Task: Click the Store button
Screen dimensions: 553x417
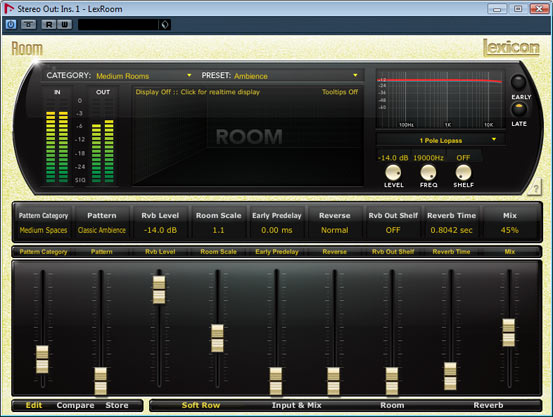Action: tap(117, 405)
